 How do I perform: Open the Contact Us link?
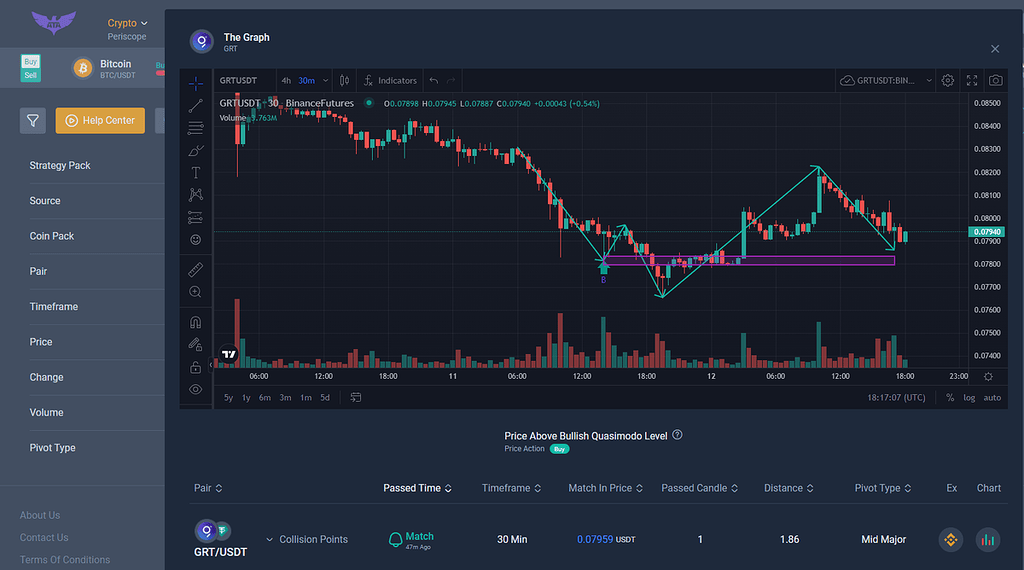pyautogui.click(x=44, y=537)
